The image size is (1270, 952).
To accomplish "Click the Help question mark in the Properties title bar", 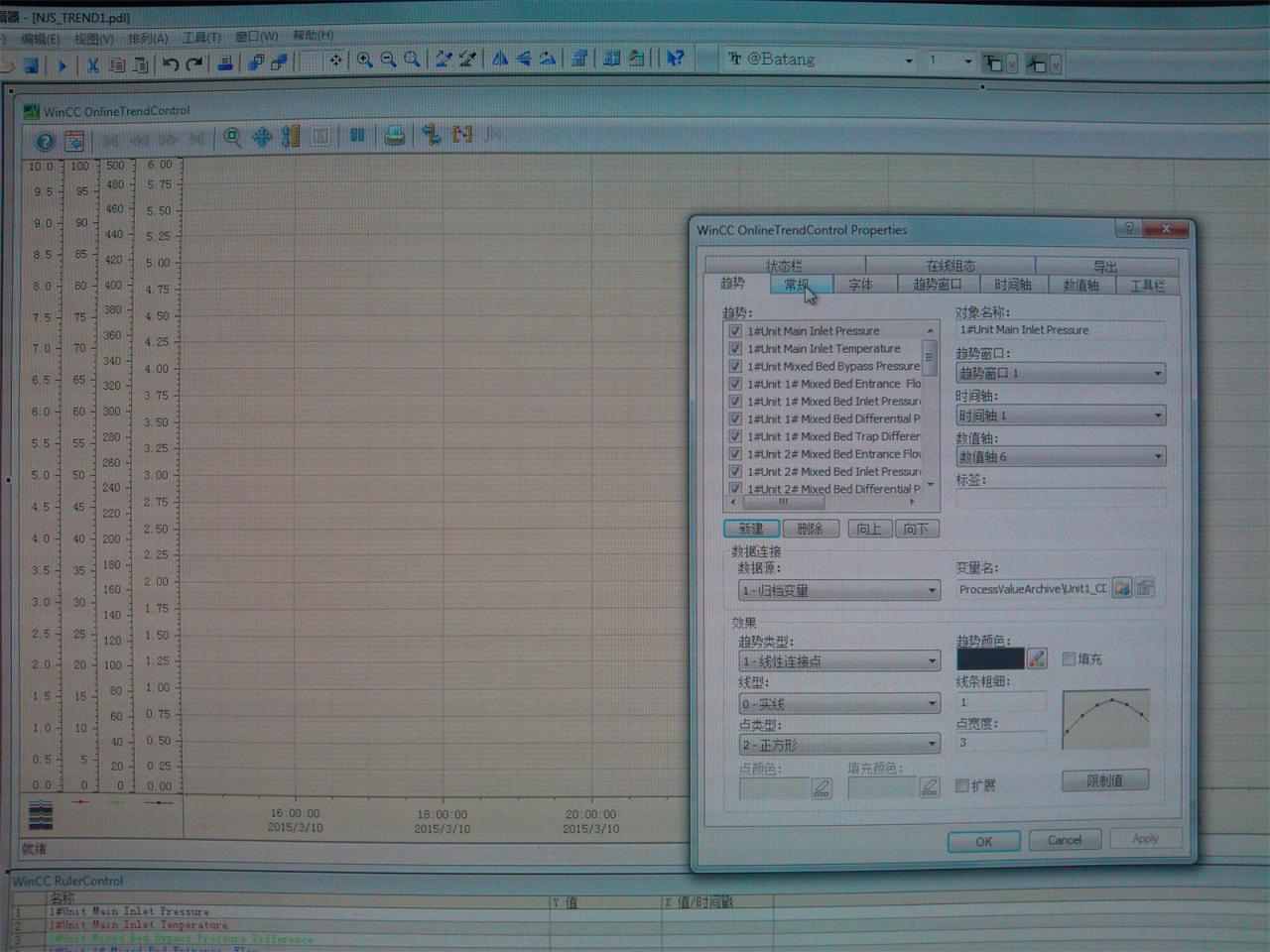I will [x=1128, y=229].
